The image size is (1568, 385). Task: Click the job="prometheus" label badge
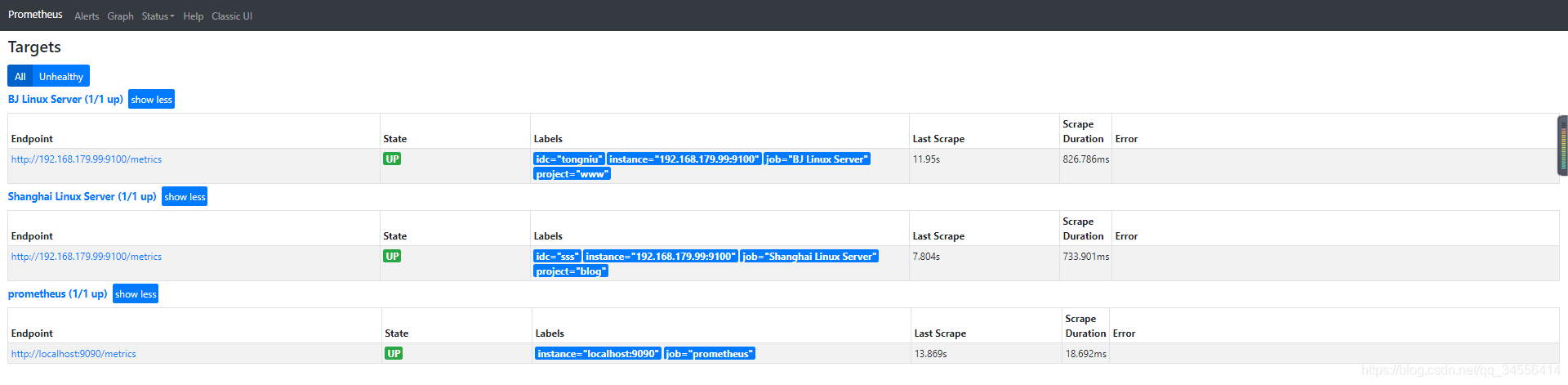709,354
